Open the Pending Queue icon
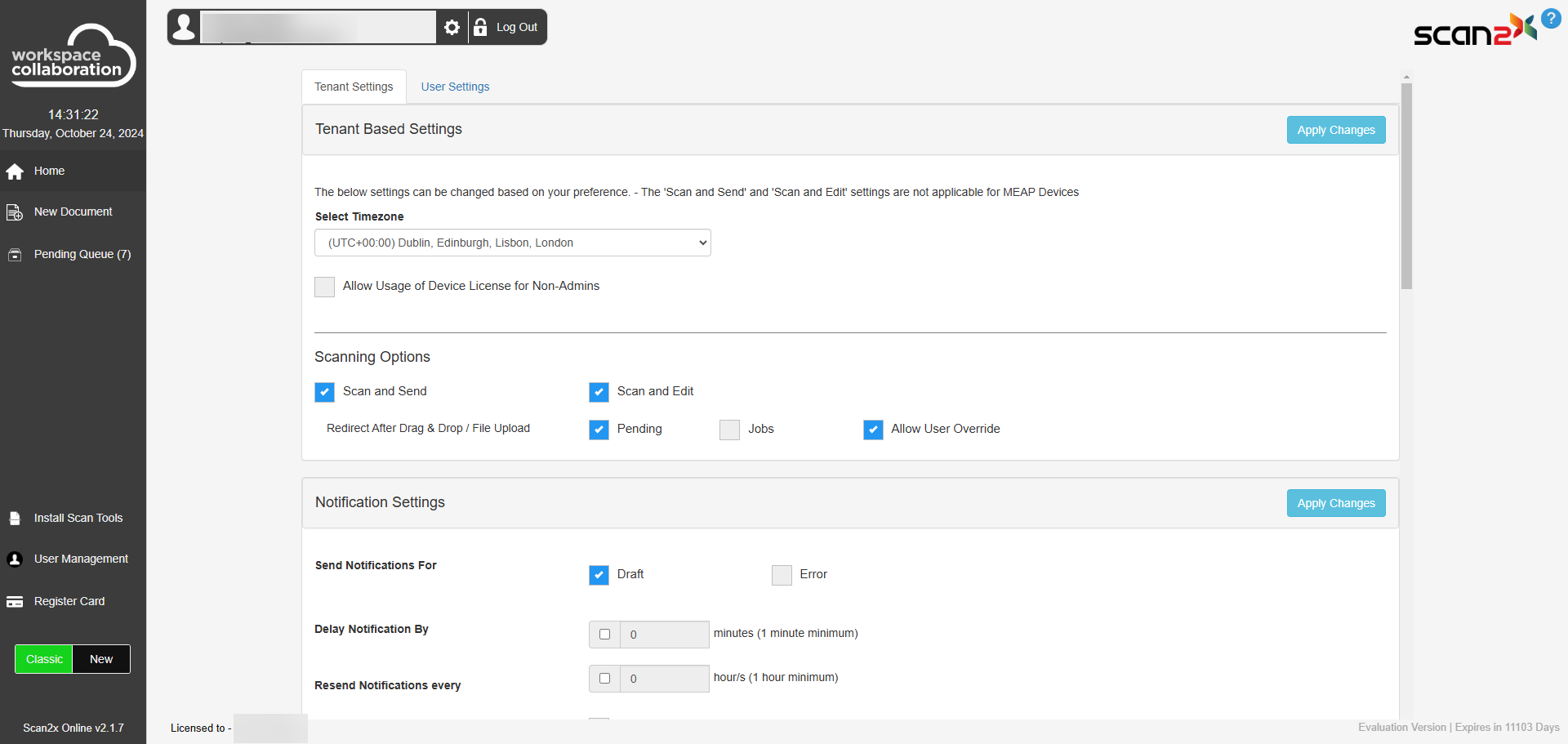This screenshot has height=744, width=1568. [x=15, y=255]
